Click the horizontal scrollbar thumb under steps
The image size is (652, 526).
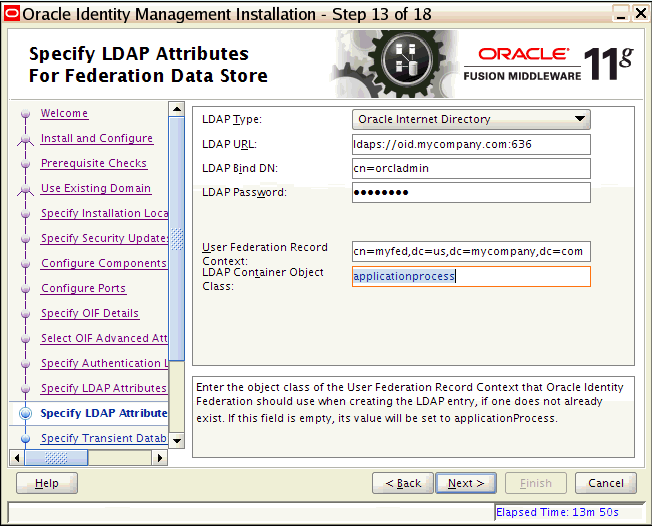pos(56,458)
